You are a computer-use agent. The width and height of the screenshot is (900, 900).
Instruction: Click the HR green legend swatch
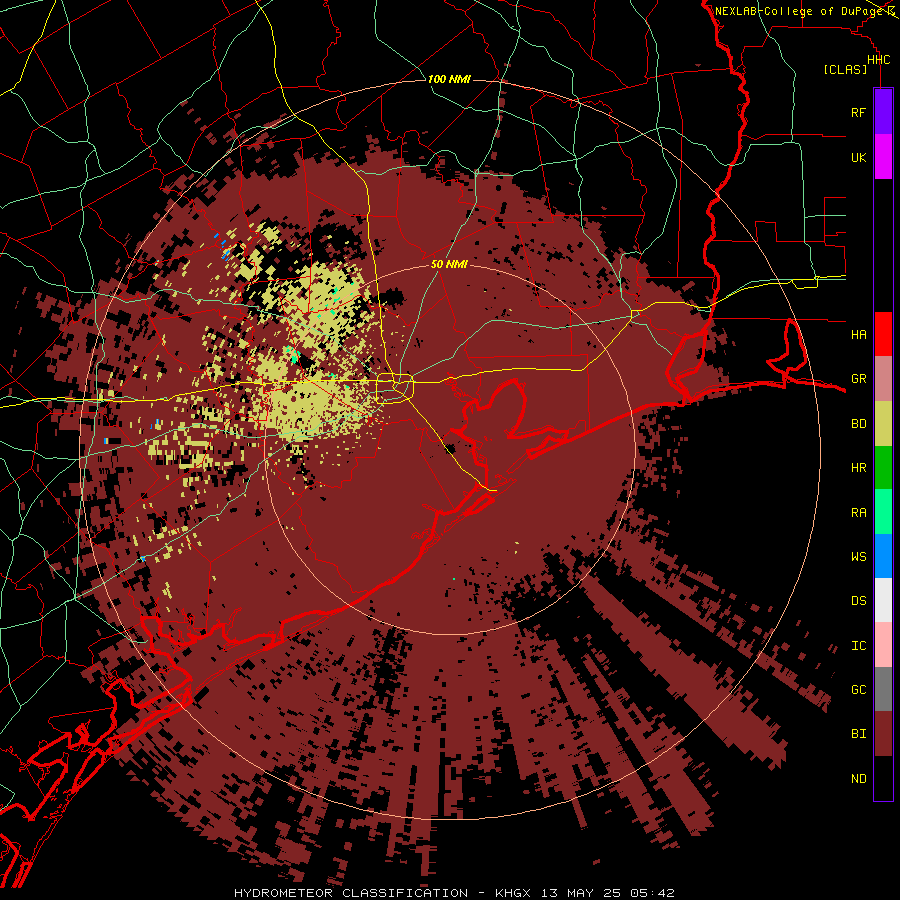883,468
